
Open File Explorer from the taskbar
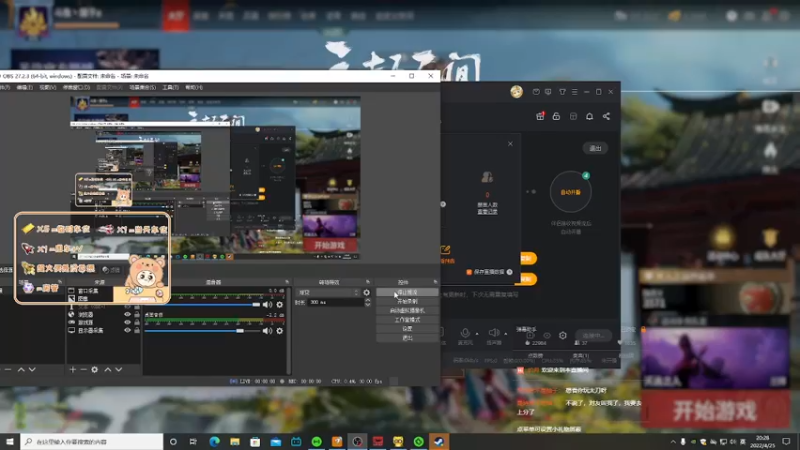click(235, 441)
